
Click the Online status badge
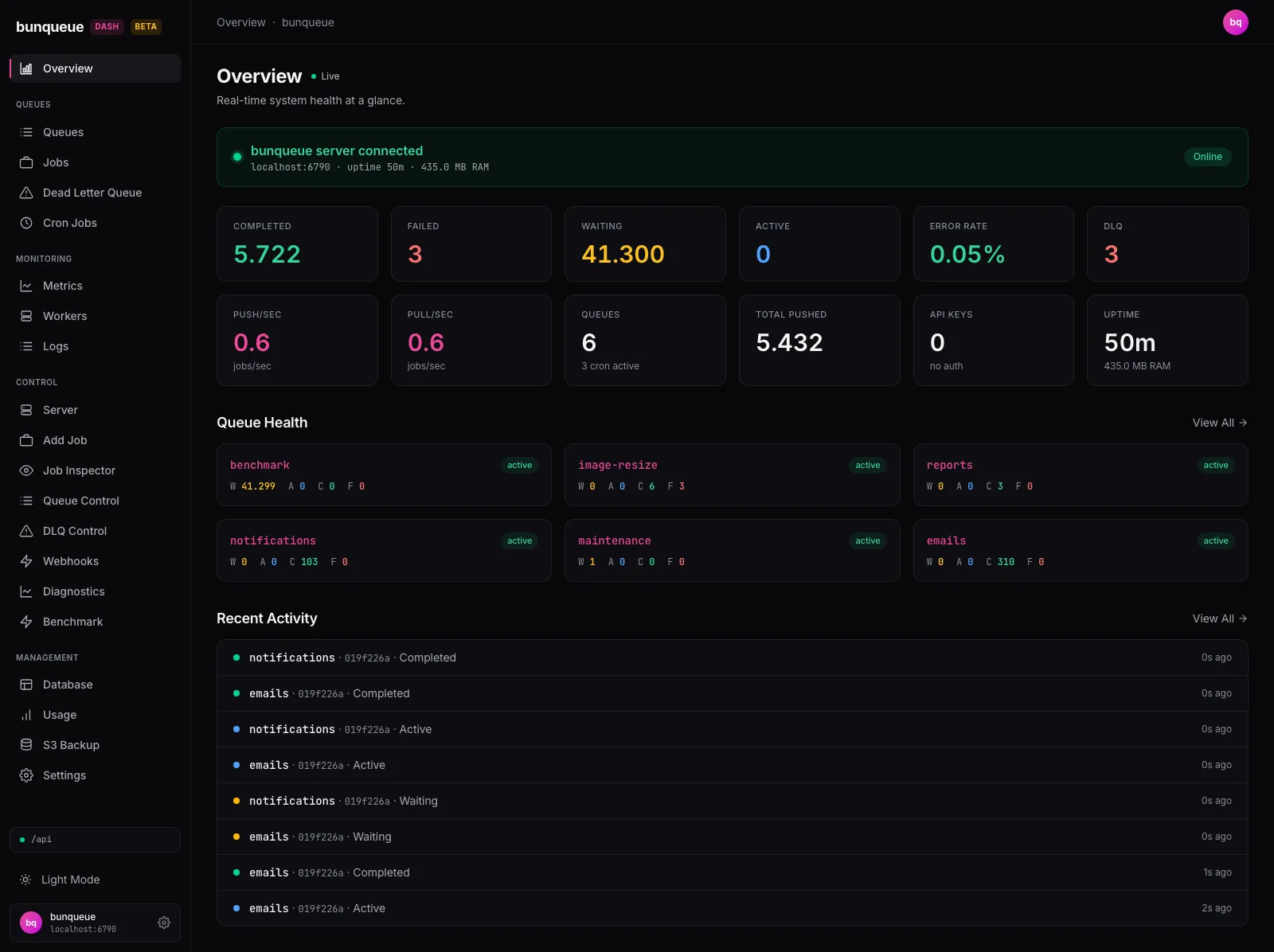pos(1207,157)
